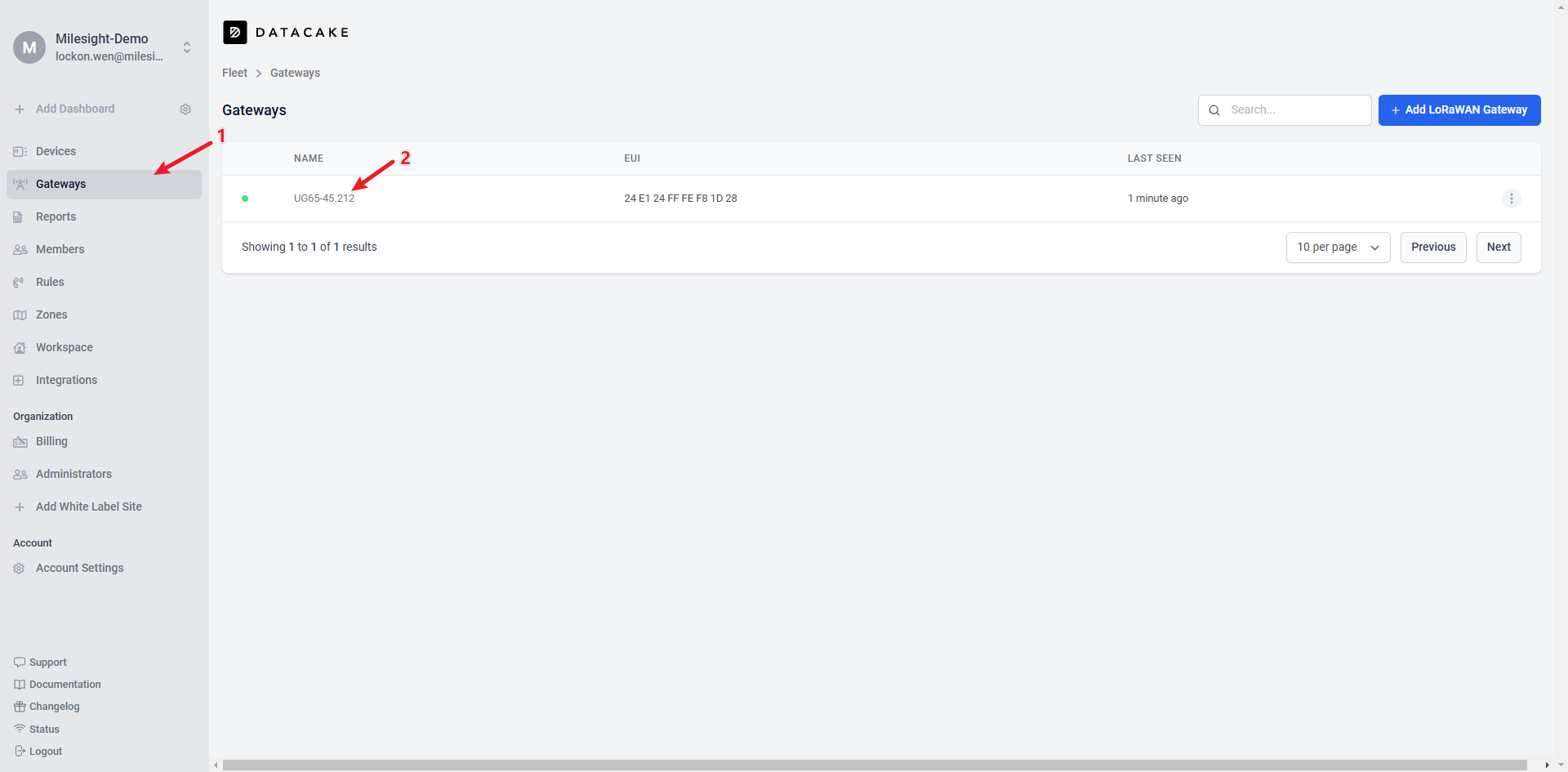Image resolution: width=1568 pixels, height=772 pixels.
Task: Open Documentation link
Action: [x=65, y=685]
